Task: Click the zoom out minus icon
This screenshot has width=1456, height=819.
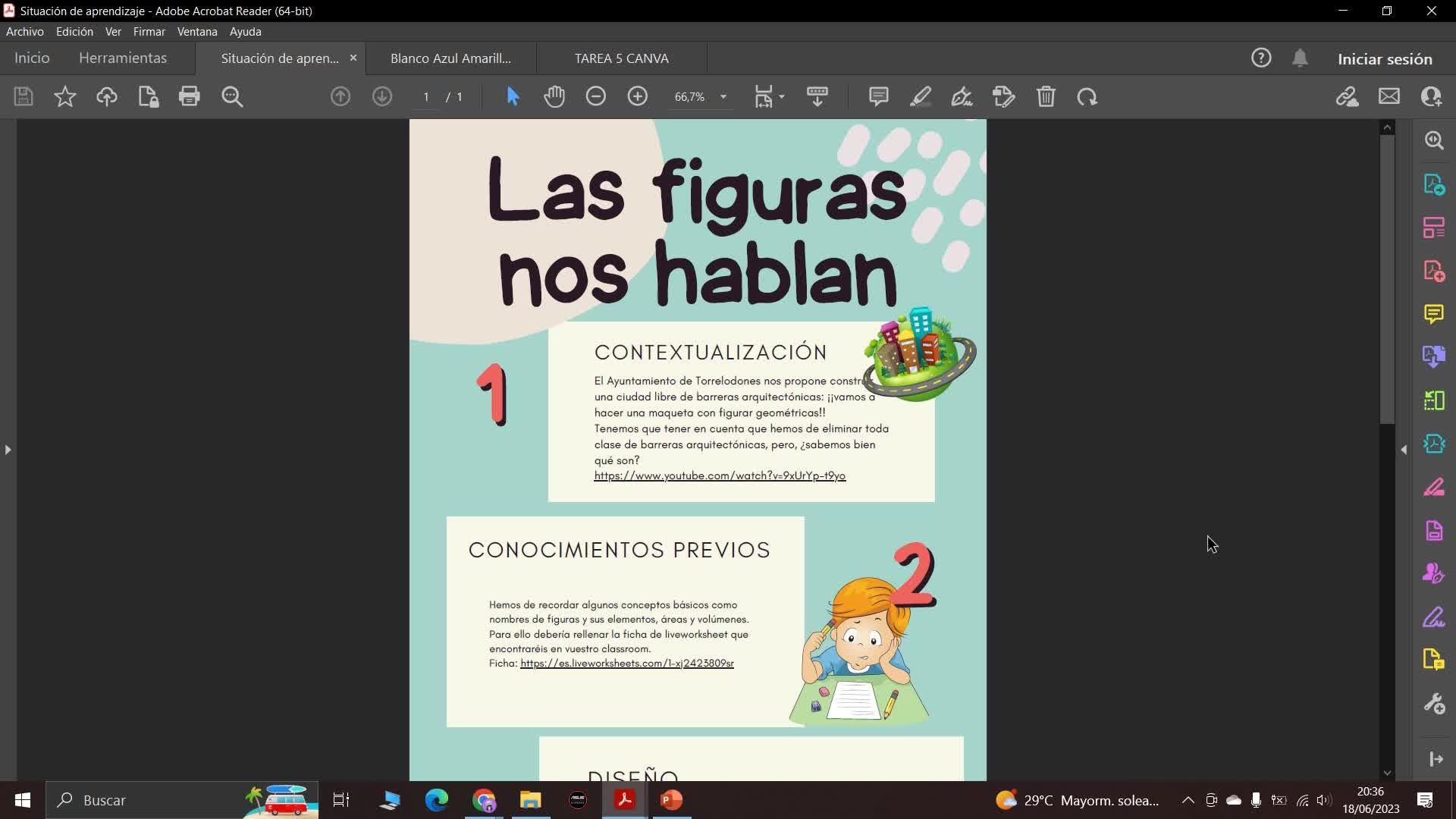Action: [x=596, y=96]
